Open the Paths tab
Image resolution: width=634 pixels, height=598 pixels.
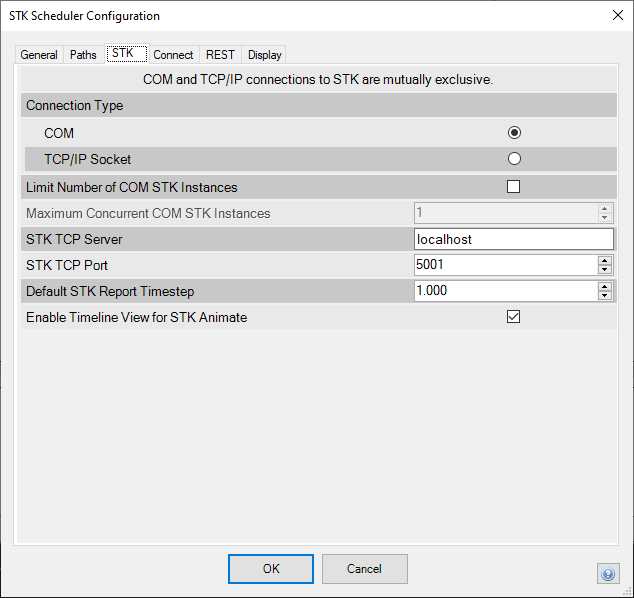click(x=83, y=55)
